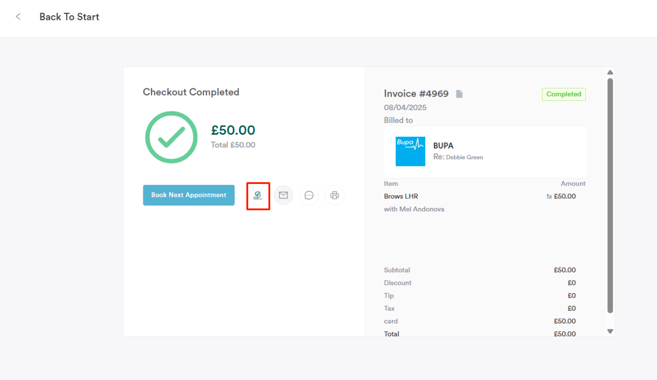
Task: Print the invoice using printer icon
Action: click(334, 195)
